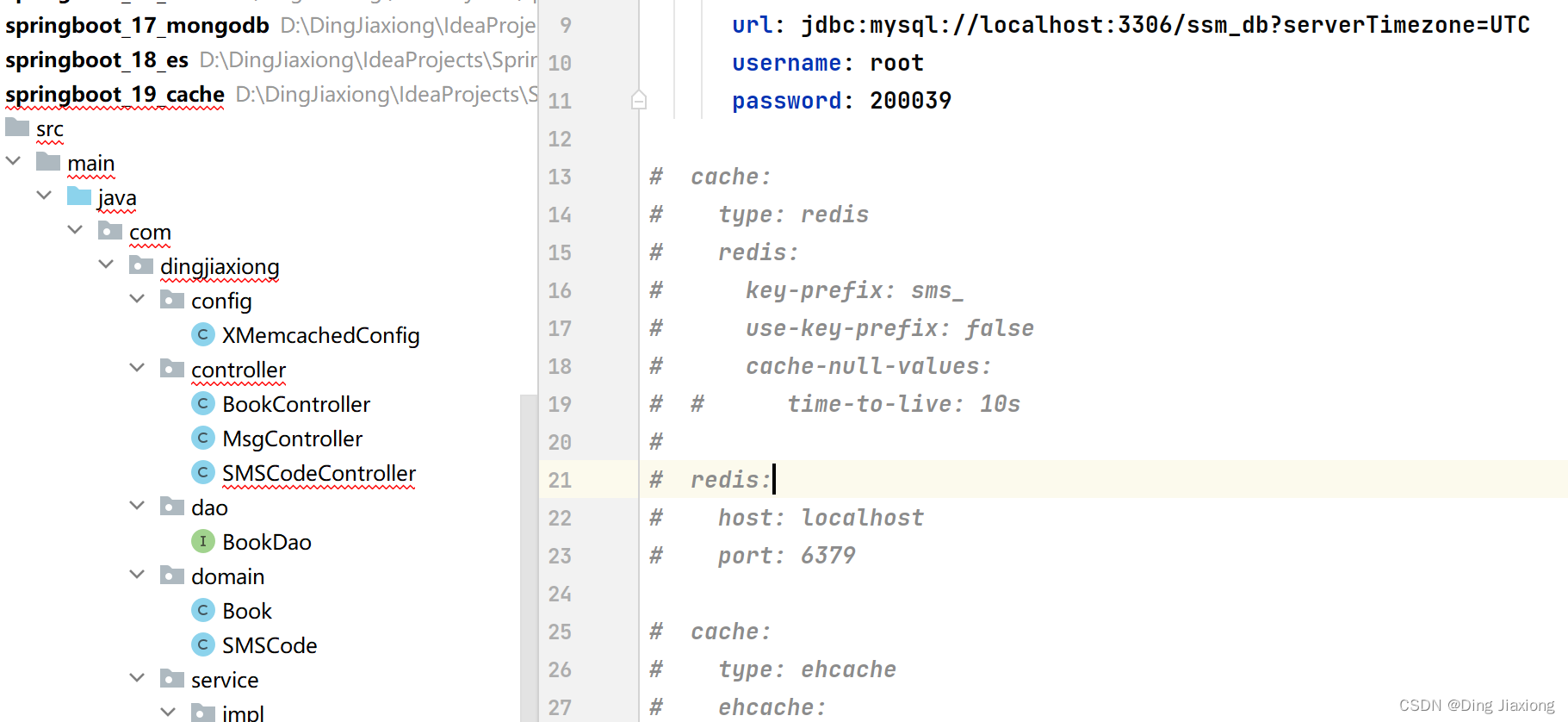1568x722 pixels.
Task: Click the 'use-key-prefix: false' comment
Action: tap(889, 328)
